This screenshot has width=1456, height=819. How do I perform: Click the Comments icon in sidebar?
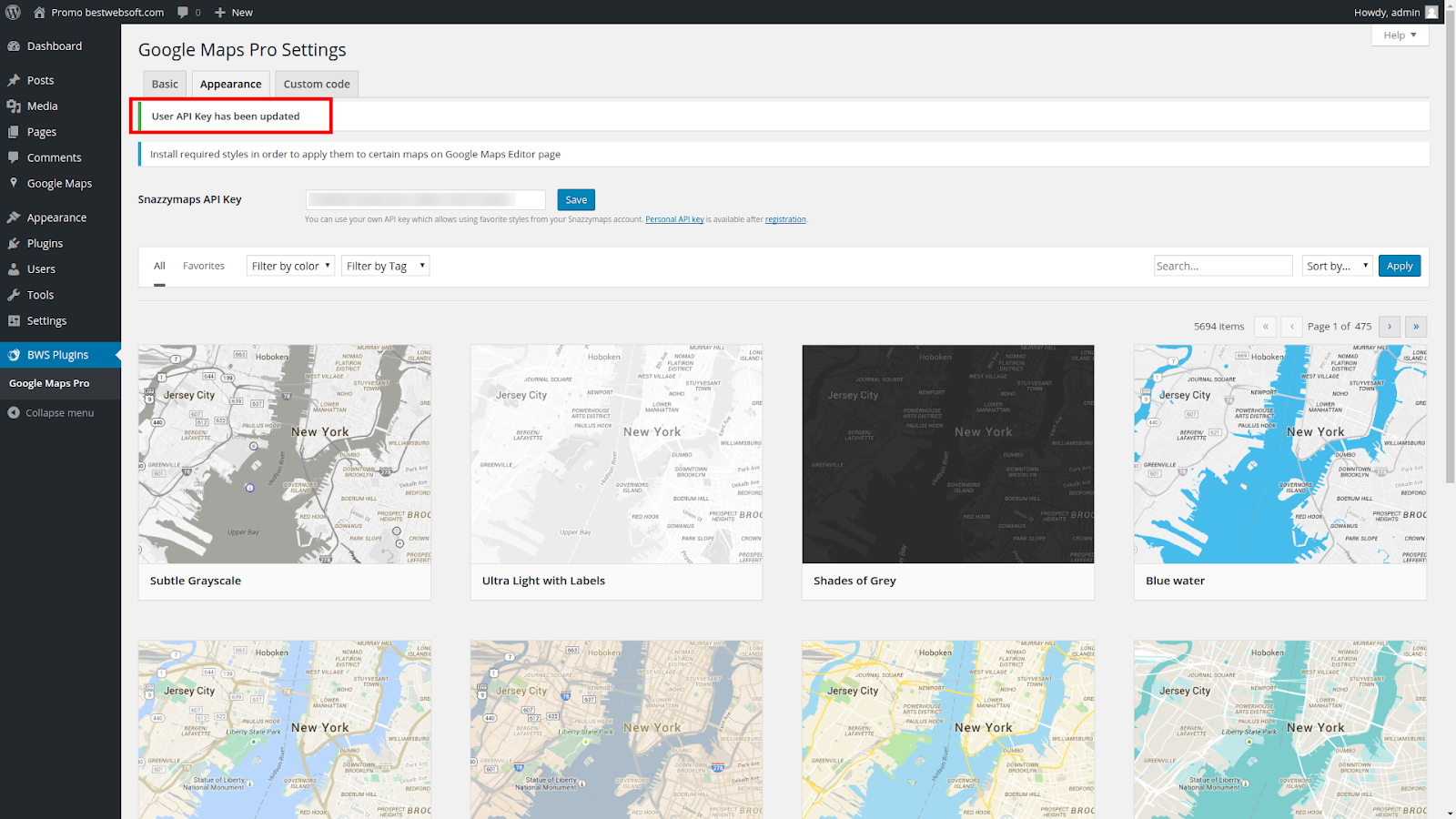coord(14,157)
